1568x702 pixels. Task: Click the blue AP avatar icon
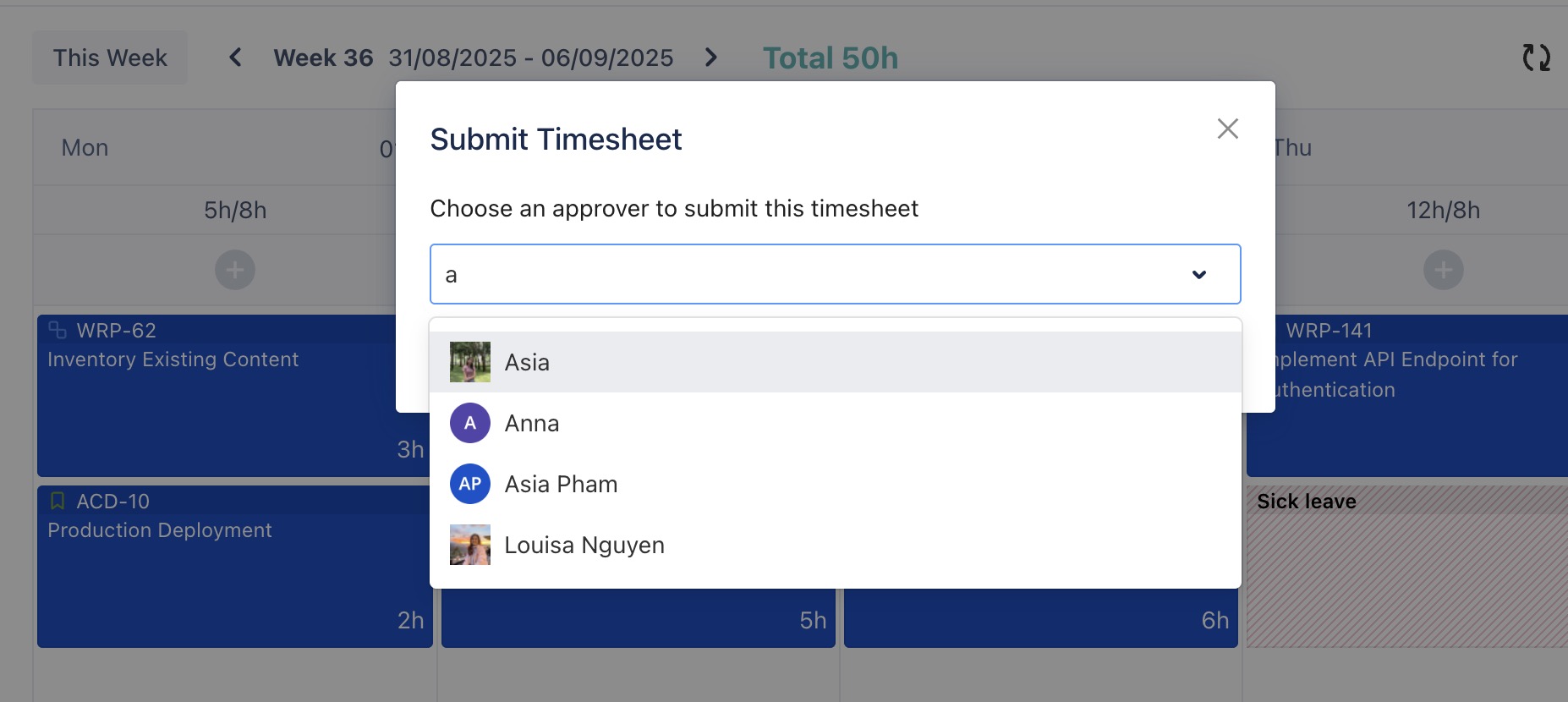tap(470, 484)
